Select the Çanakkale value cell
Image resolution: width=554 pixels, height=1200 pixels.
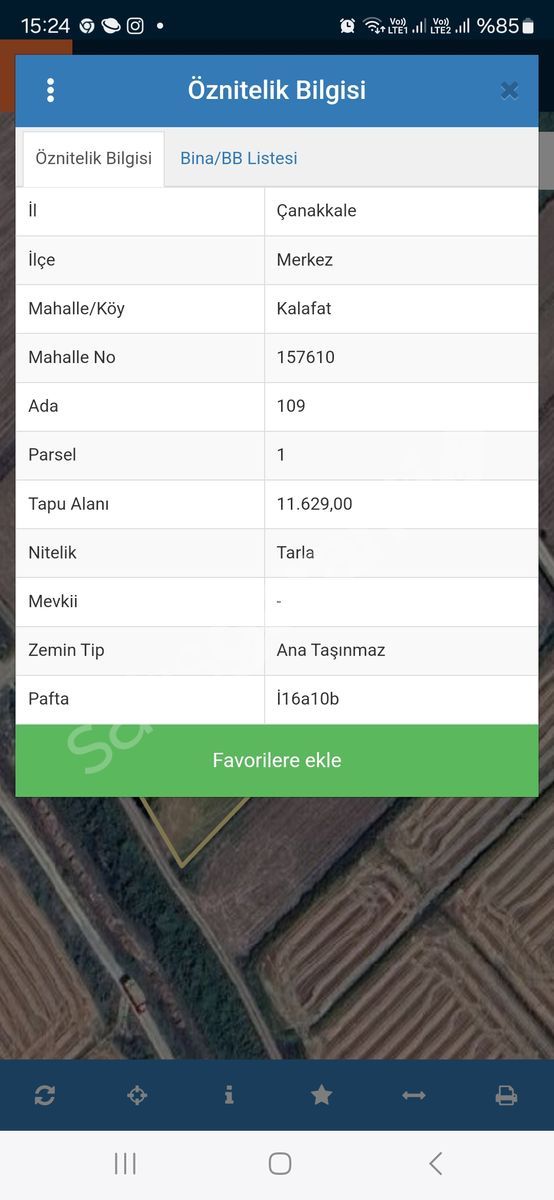tap(401, 211)
